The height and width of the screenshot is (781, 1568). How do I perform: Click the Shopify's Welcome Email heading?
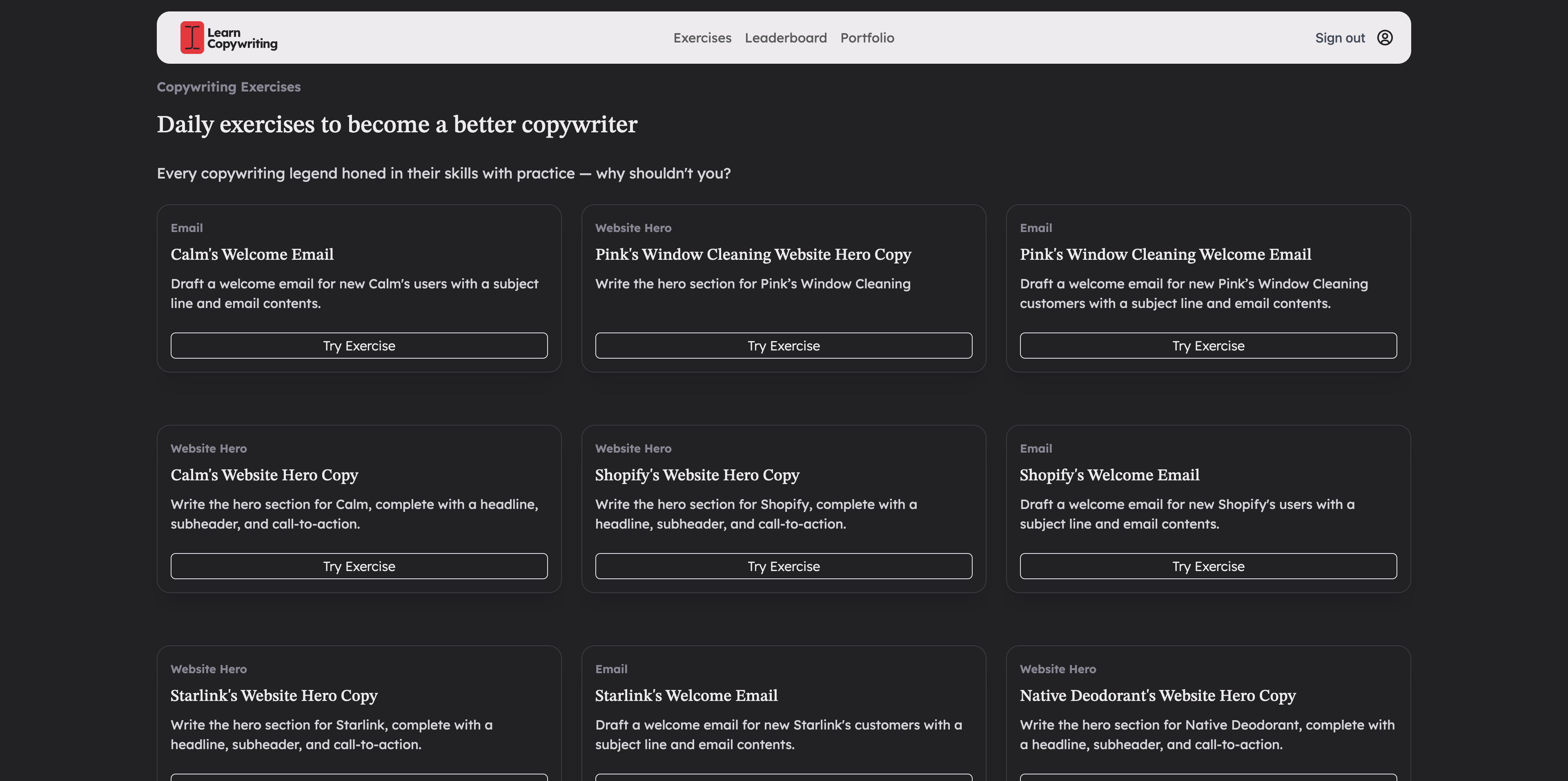click(x=1109, y=475)
